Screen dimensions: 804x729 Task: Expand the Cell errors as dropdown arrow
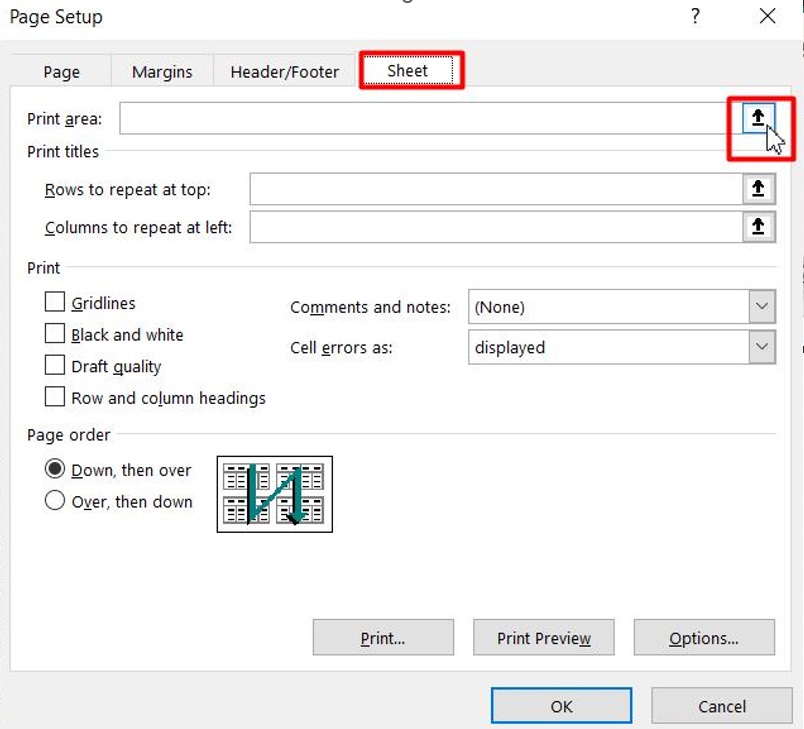point(762,347)
